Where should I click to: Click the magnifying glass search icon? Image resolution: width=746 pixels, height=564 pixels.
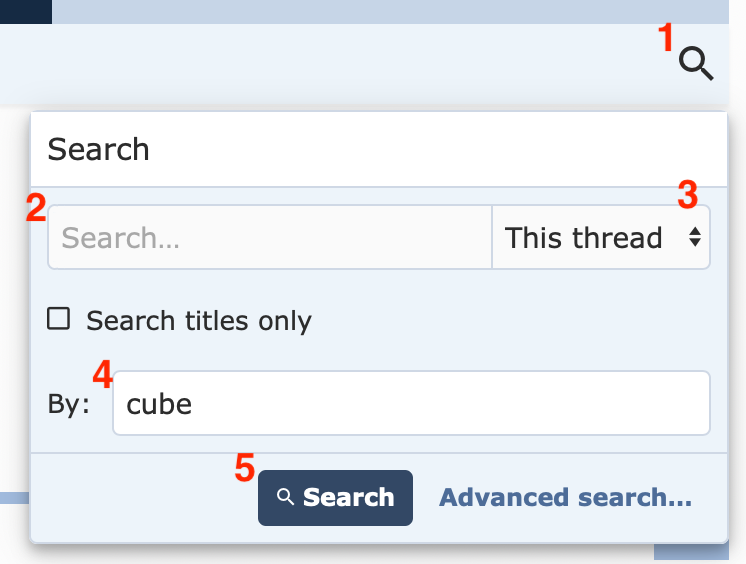click(696, 64)
